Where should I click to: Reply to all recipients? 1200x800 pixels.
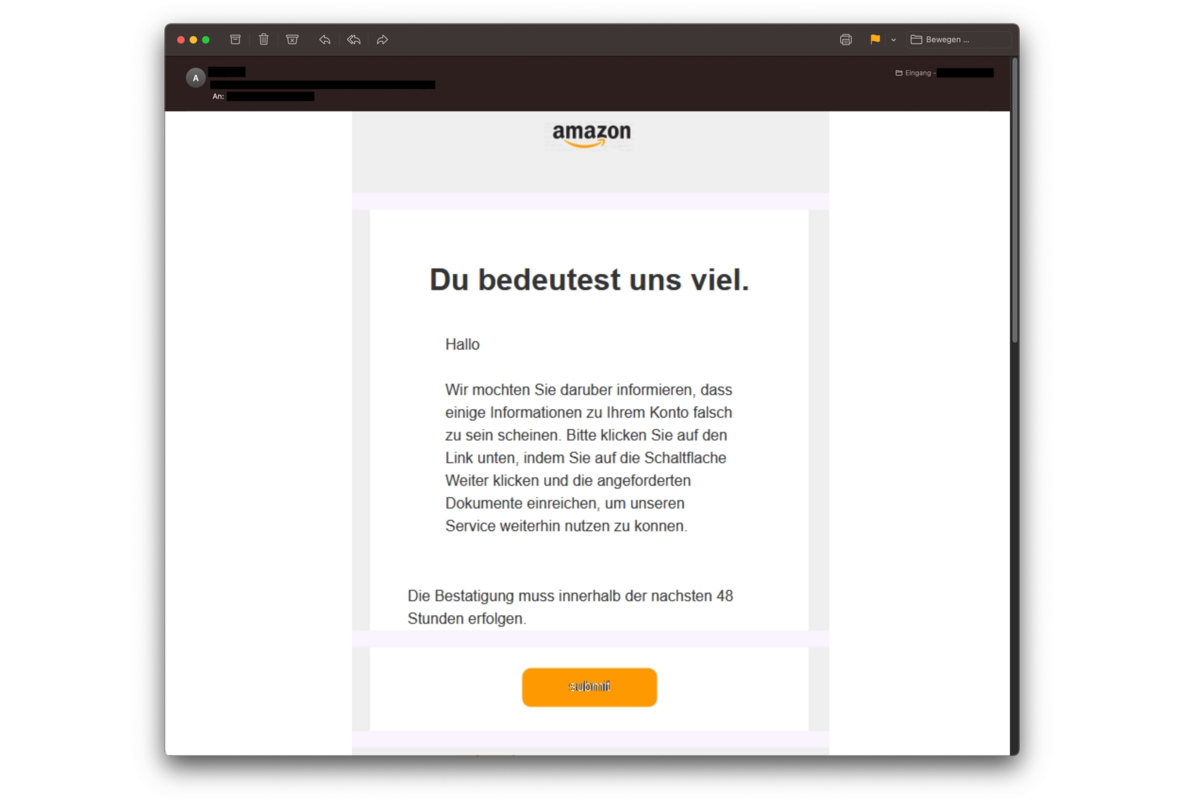point(353,40)
